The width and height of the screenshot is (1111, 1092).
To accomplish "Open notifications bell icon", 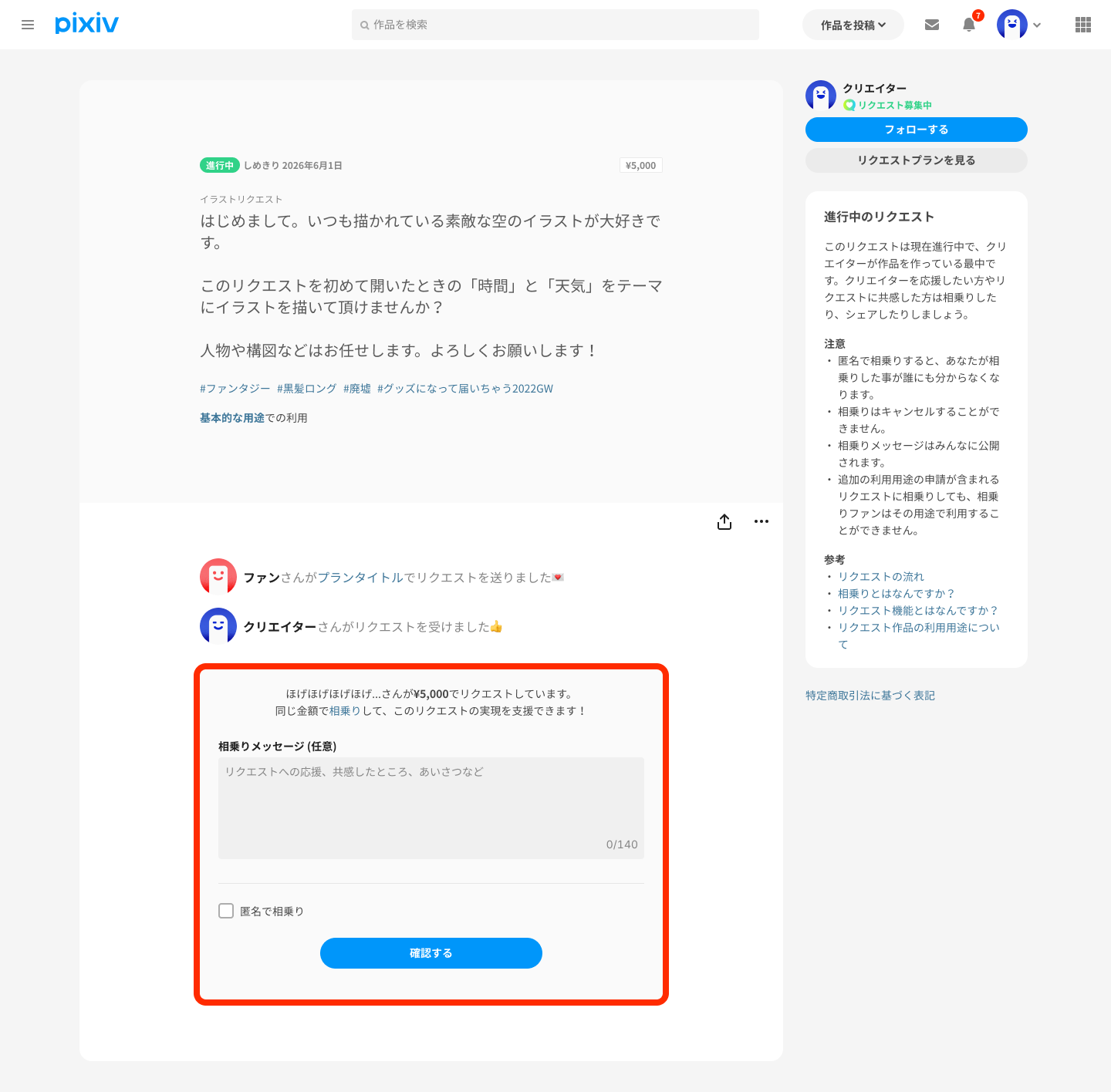I will click(969, 25).
